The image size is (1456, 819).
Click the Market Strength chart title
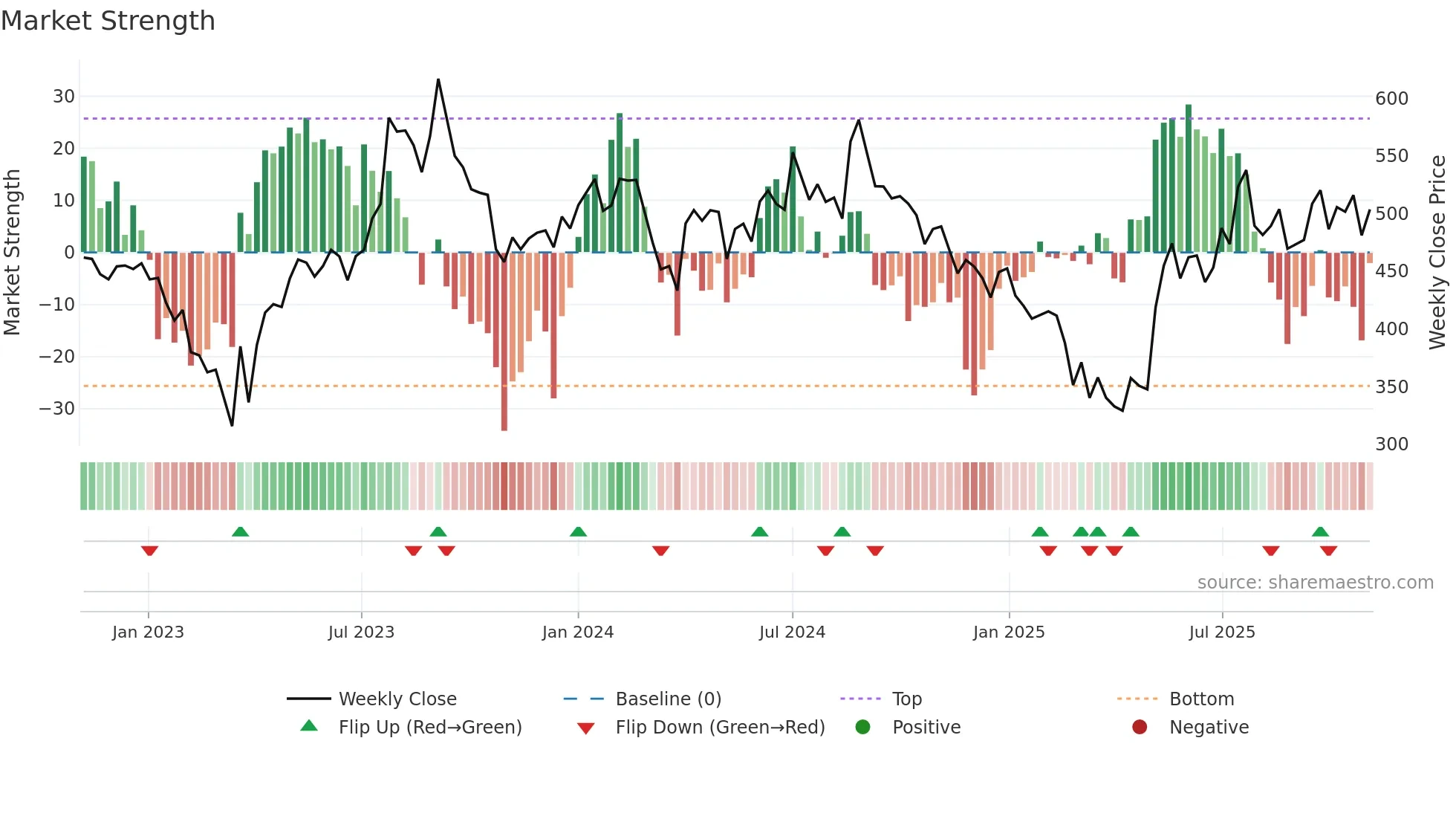pos(108,21)
